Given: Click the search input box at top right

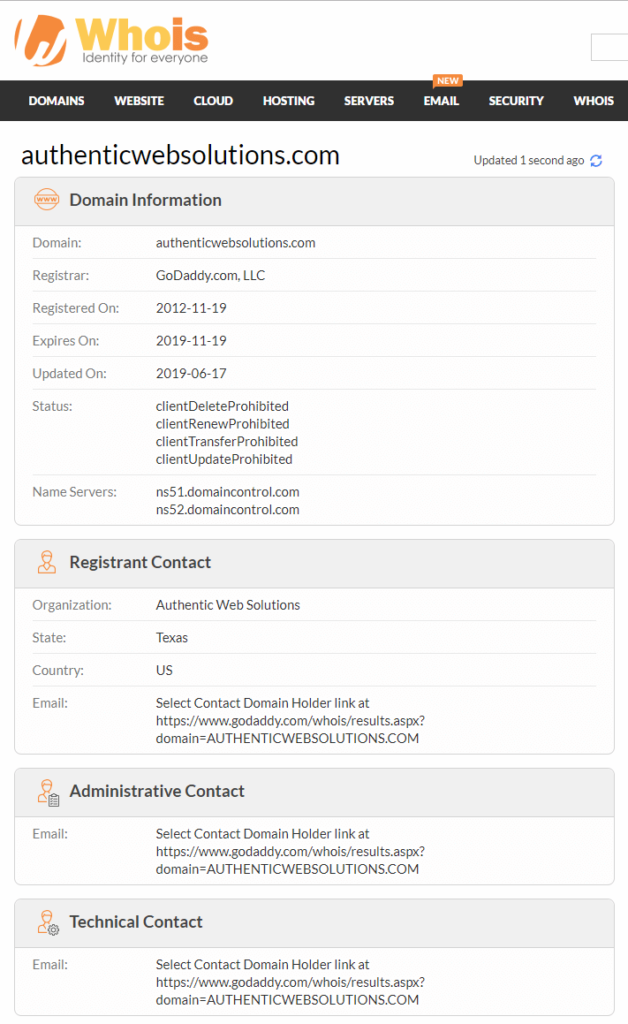Looking at the screenshot, I should point(610,47).
